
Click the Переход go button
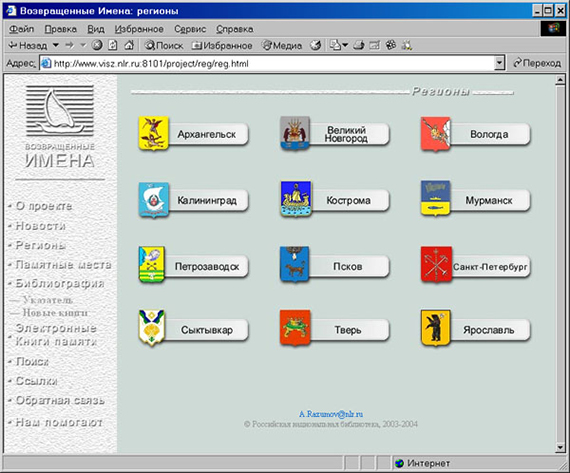(x=537, y=63)
